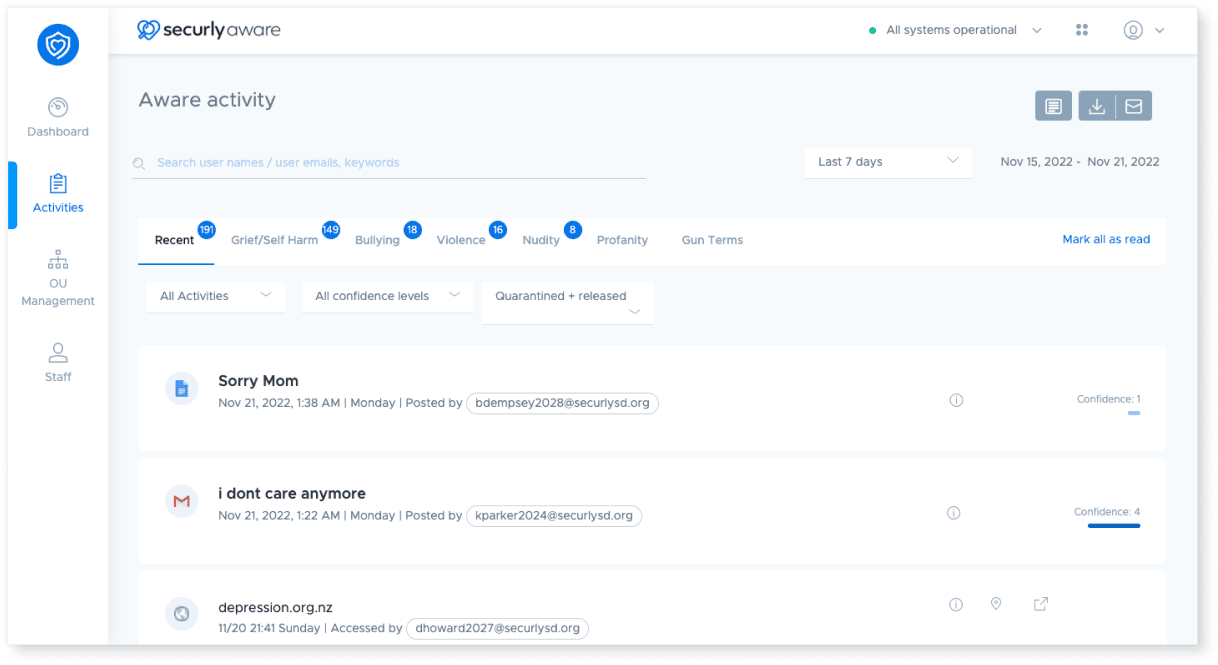The height and width of the screenshot is (665, 1218).
Task: Click location pin for depression.org.nz
Action: [996, 604]
